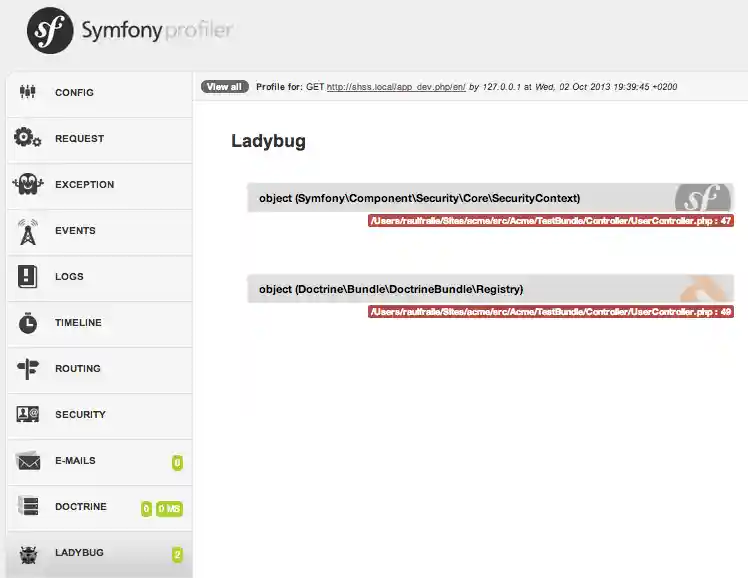Click the Config equalizer icon
The height and width of the screenshot is (578, 748).
pos(28,92)
